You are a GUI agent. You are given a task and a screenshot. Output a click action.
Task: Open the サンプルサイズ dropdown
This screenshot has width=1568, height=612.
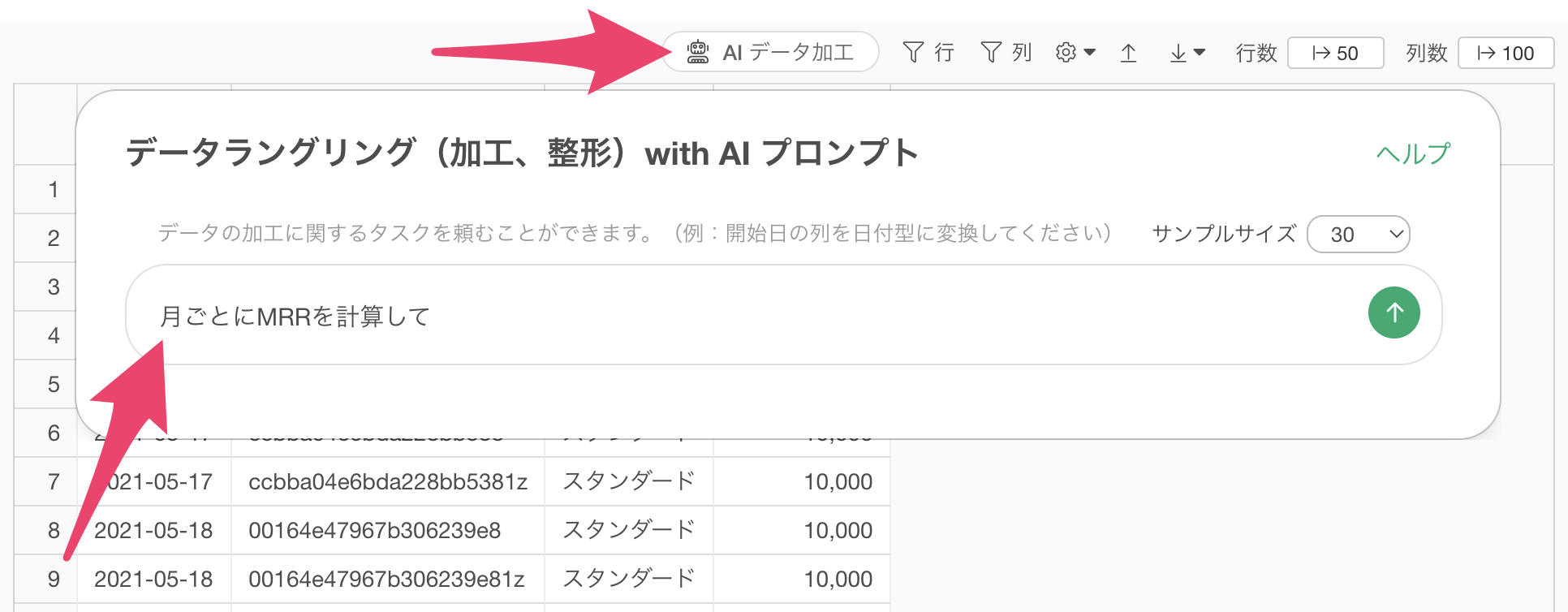point(1358,235)
